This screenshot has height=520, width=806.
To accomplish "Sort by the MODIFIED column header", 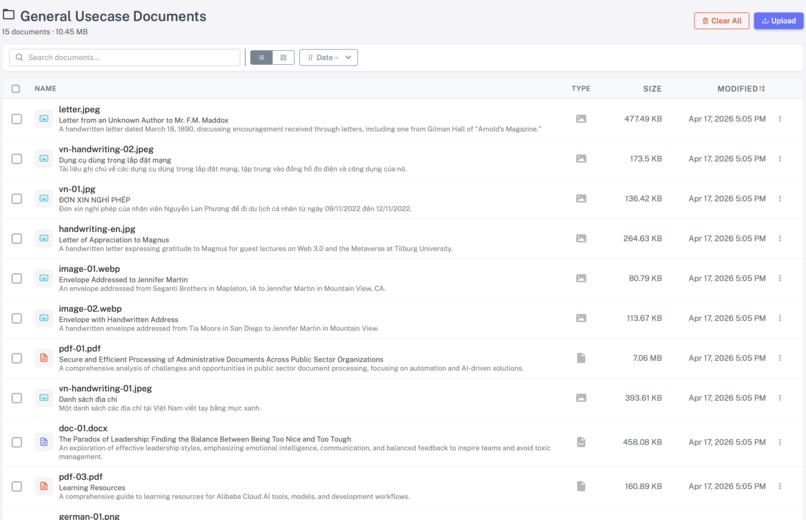I will [x=741, y=89].
